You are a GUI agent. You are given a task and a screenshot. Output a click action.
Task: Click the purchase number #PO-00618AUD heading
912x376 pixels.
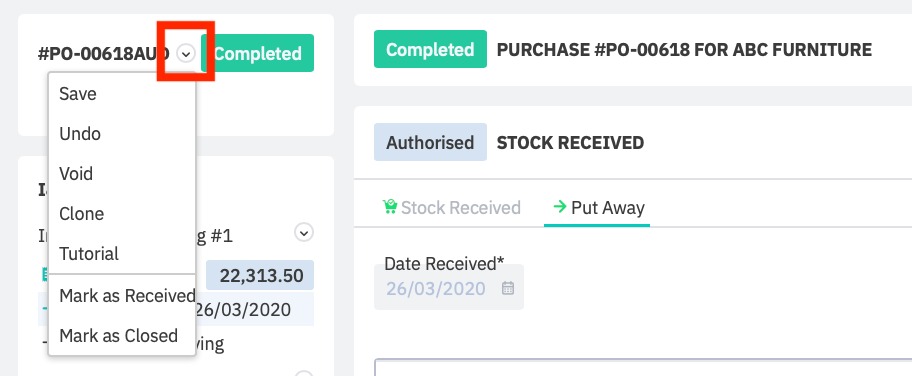coord(104,54)
